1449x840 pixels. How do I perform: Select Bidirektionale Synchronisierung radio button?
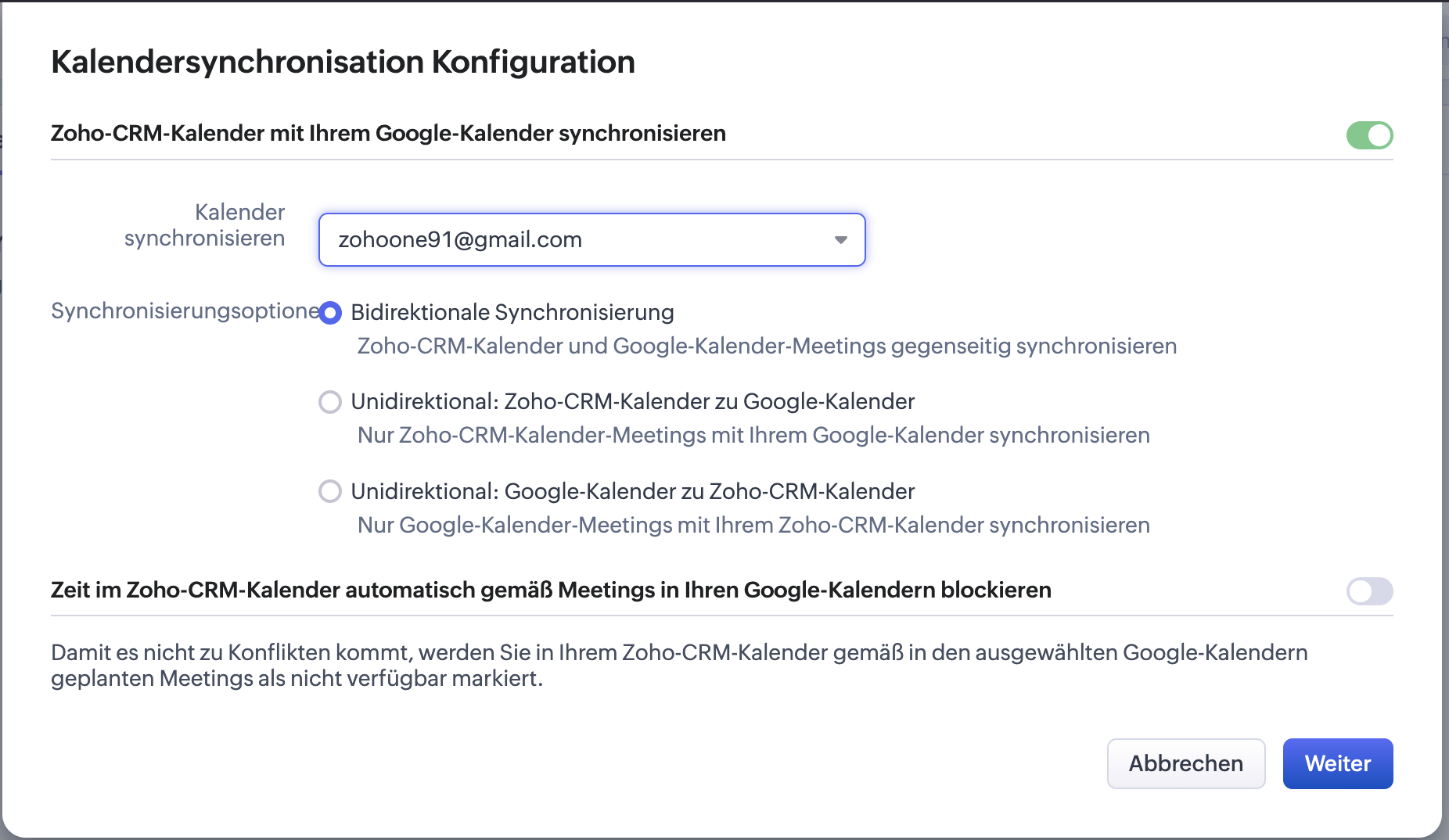[330, 313]
